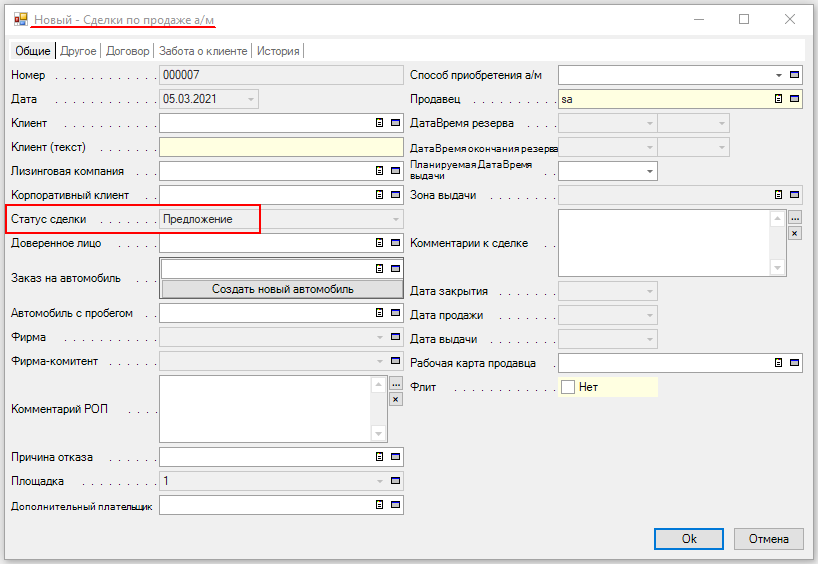
Task: Confirm the form with the Ok button
Action: (x=688, y=539)
